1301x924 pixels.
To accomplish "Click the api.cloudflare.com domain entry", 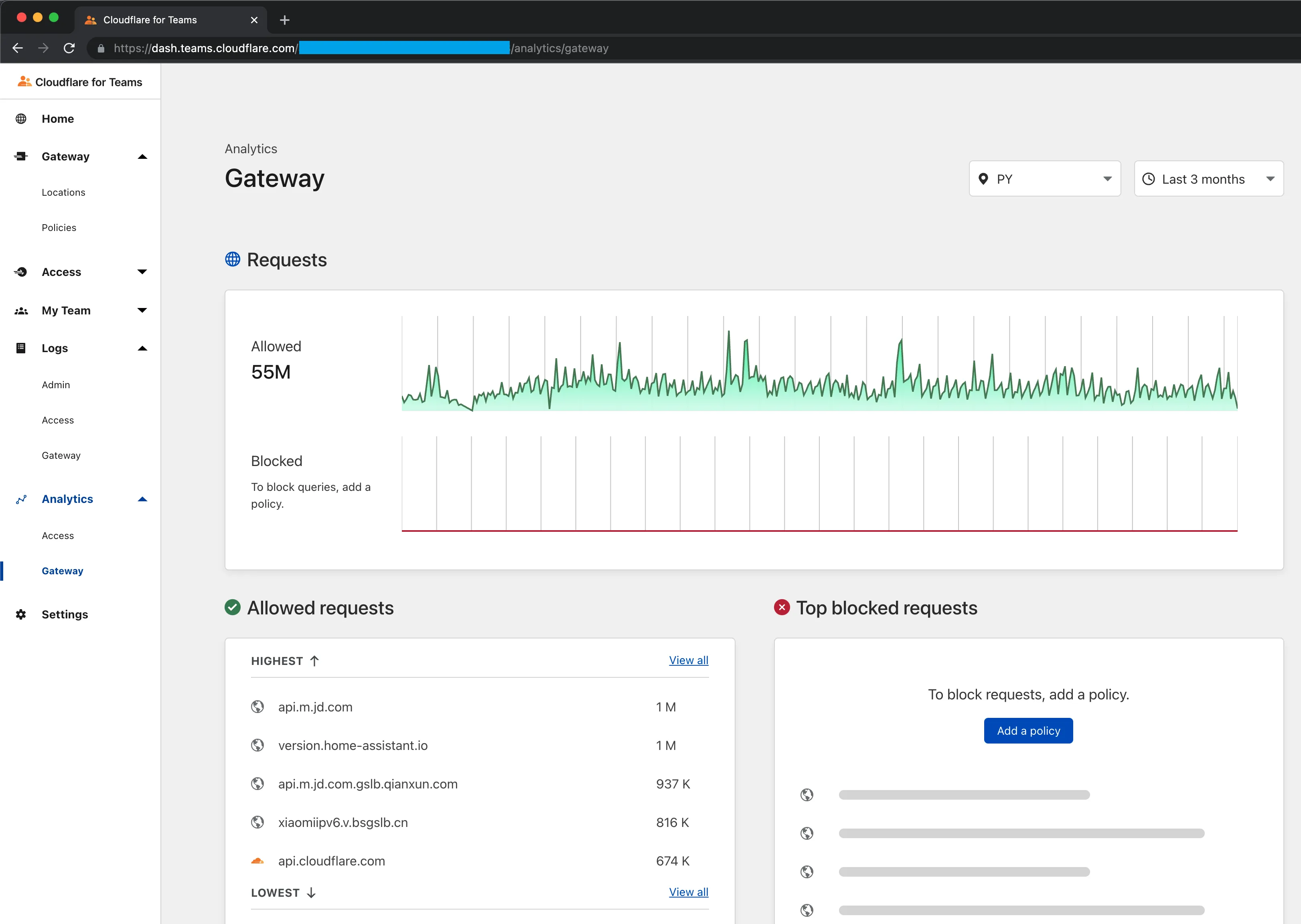I will [x=332, y=861].
